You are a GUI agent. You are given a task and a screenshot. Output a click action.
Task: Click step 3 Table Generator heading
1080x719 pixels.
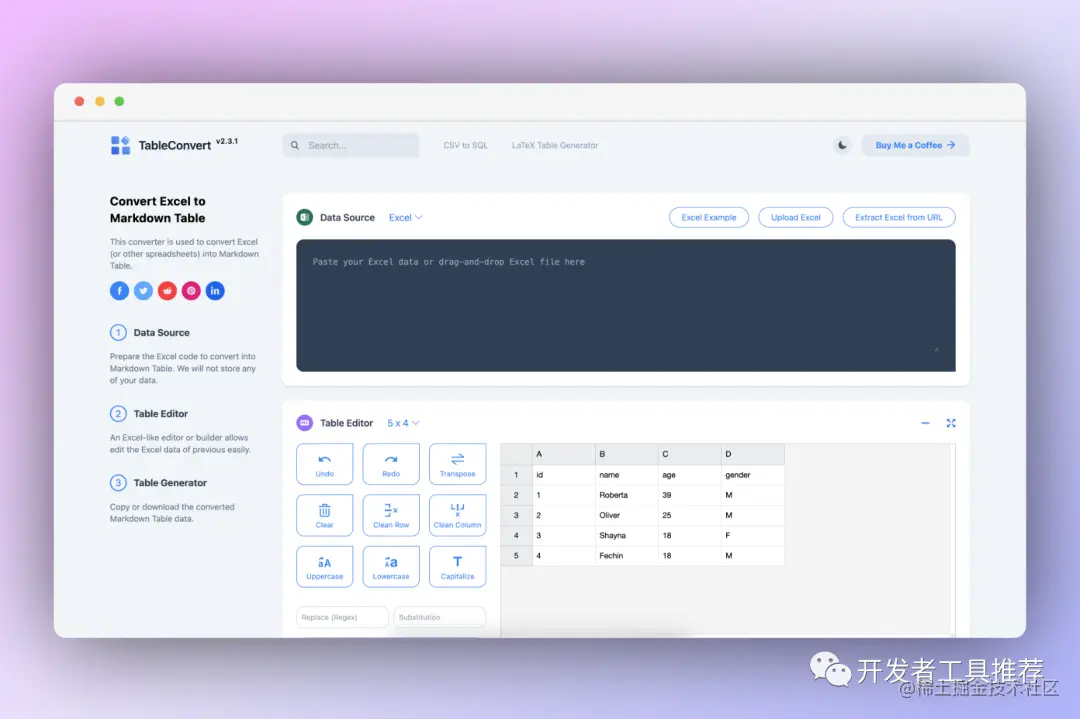pos(170,483)
